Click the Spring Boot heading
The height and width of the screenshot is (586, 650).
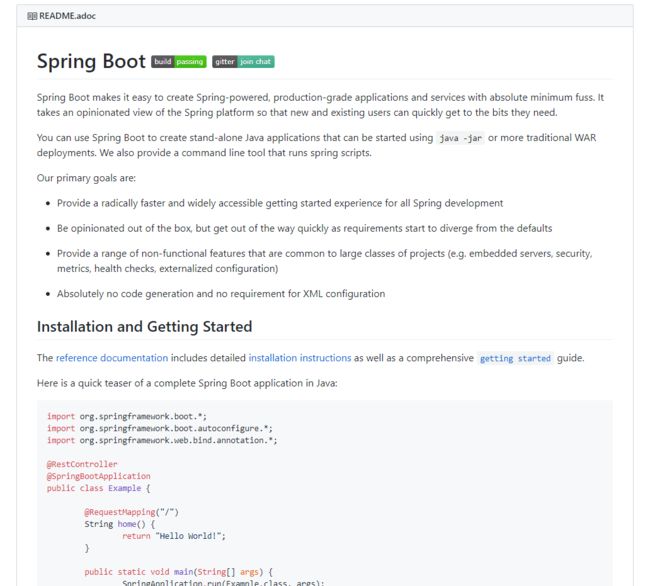(x=91, y=61)
